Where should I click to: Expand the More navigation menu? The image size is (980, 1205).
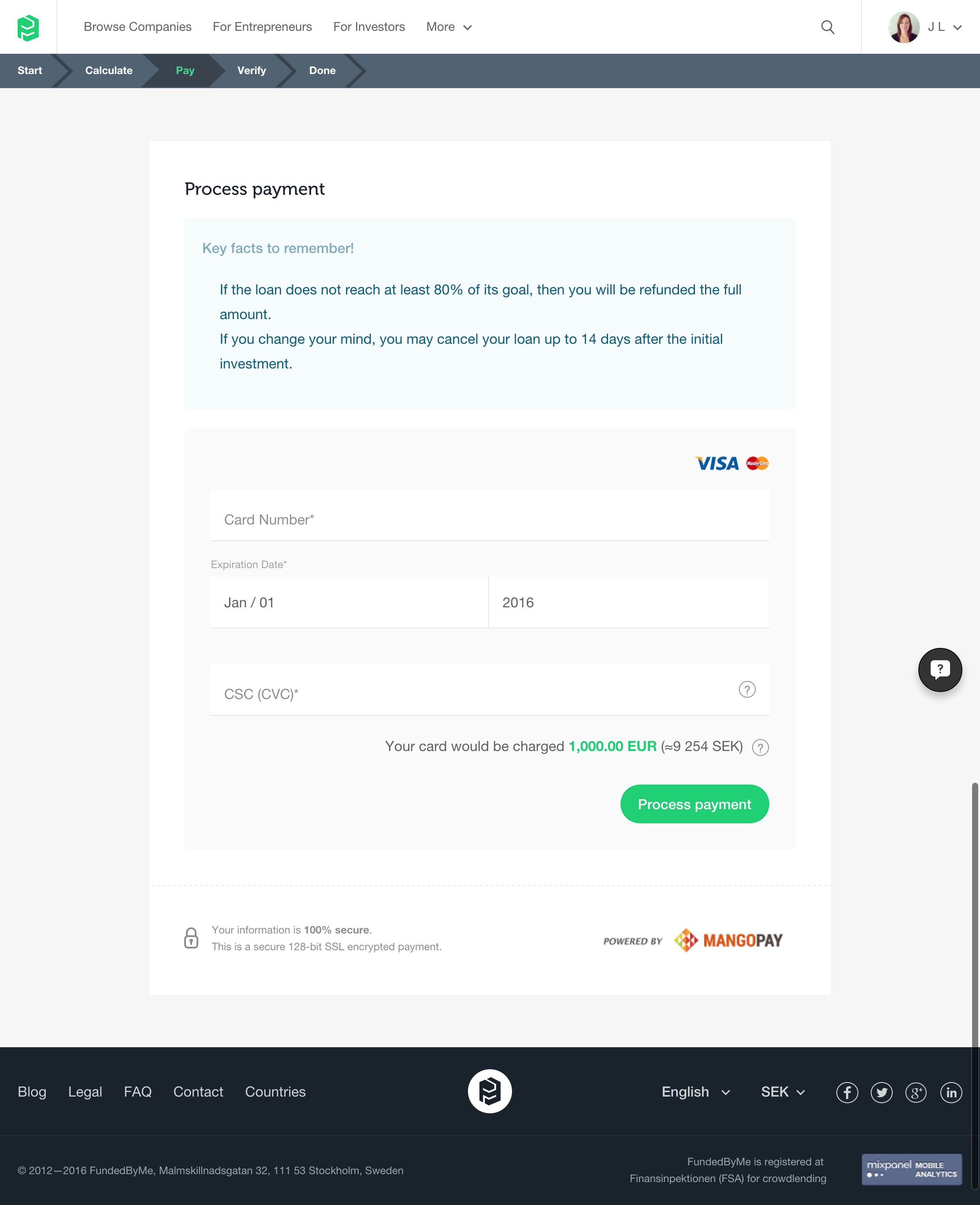pos(449,27)
